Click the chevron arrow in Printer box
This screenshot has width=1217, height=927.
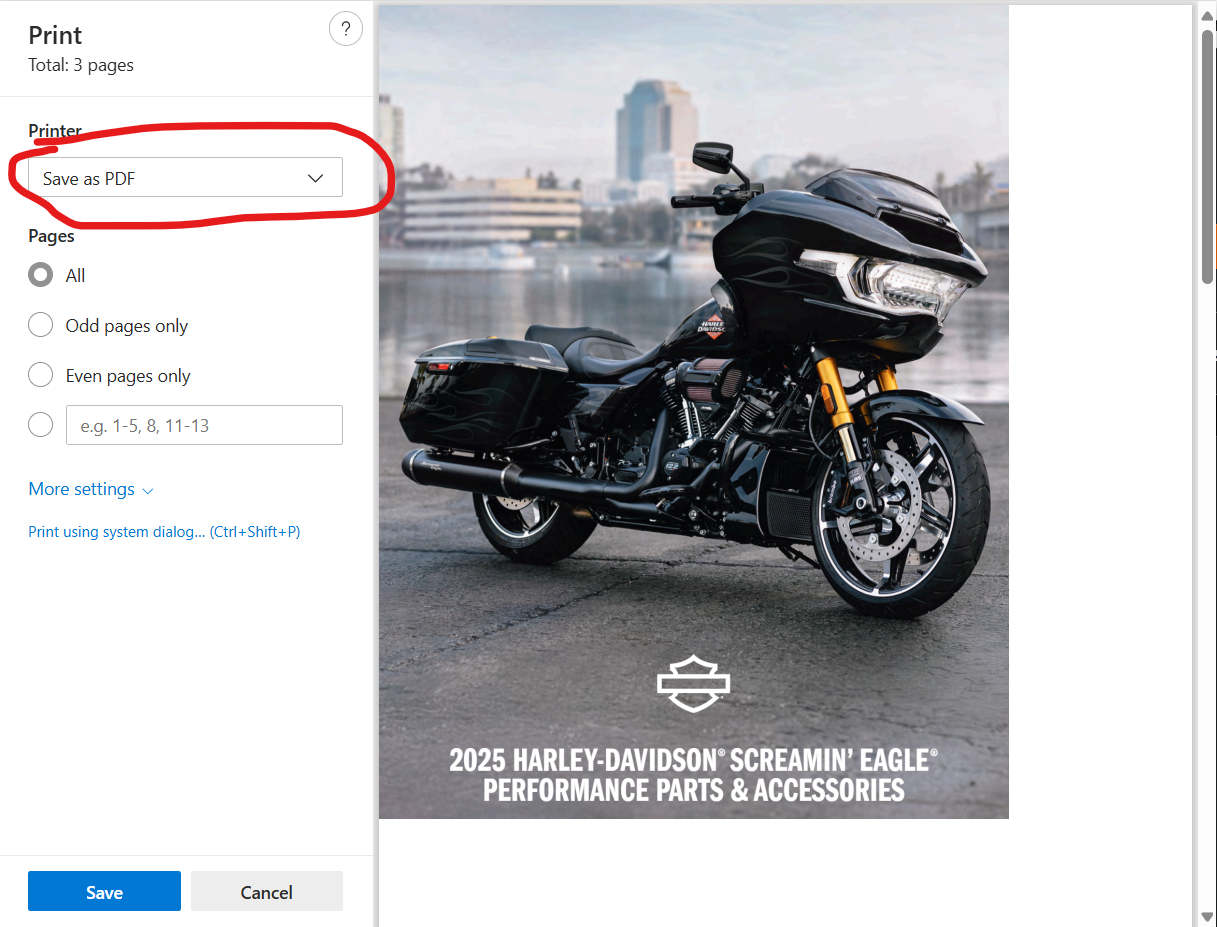click(x=316, y=178)
